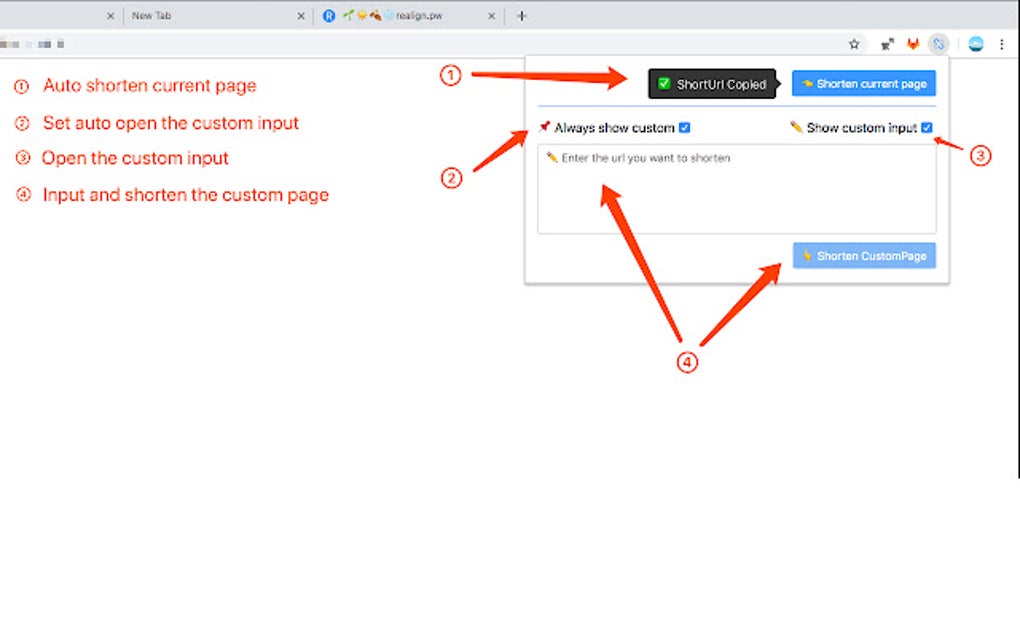Open the Chrome profile avatar

point(974,44)
